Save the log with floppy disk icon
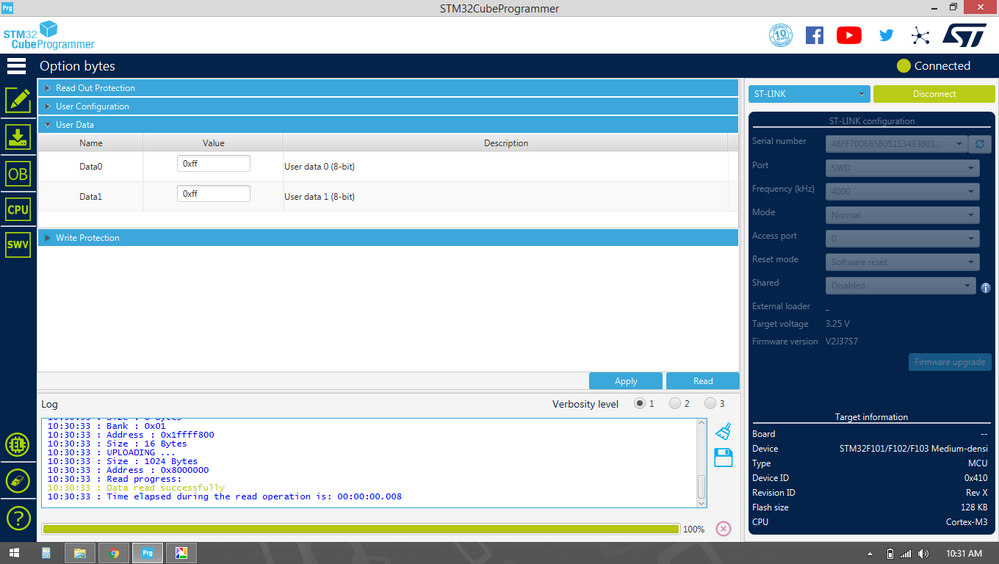The height and width of the screenshot is (564, 999). tap(723, 458)
